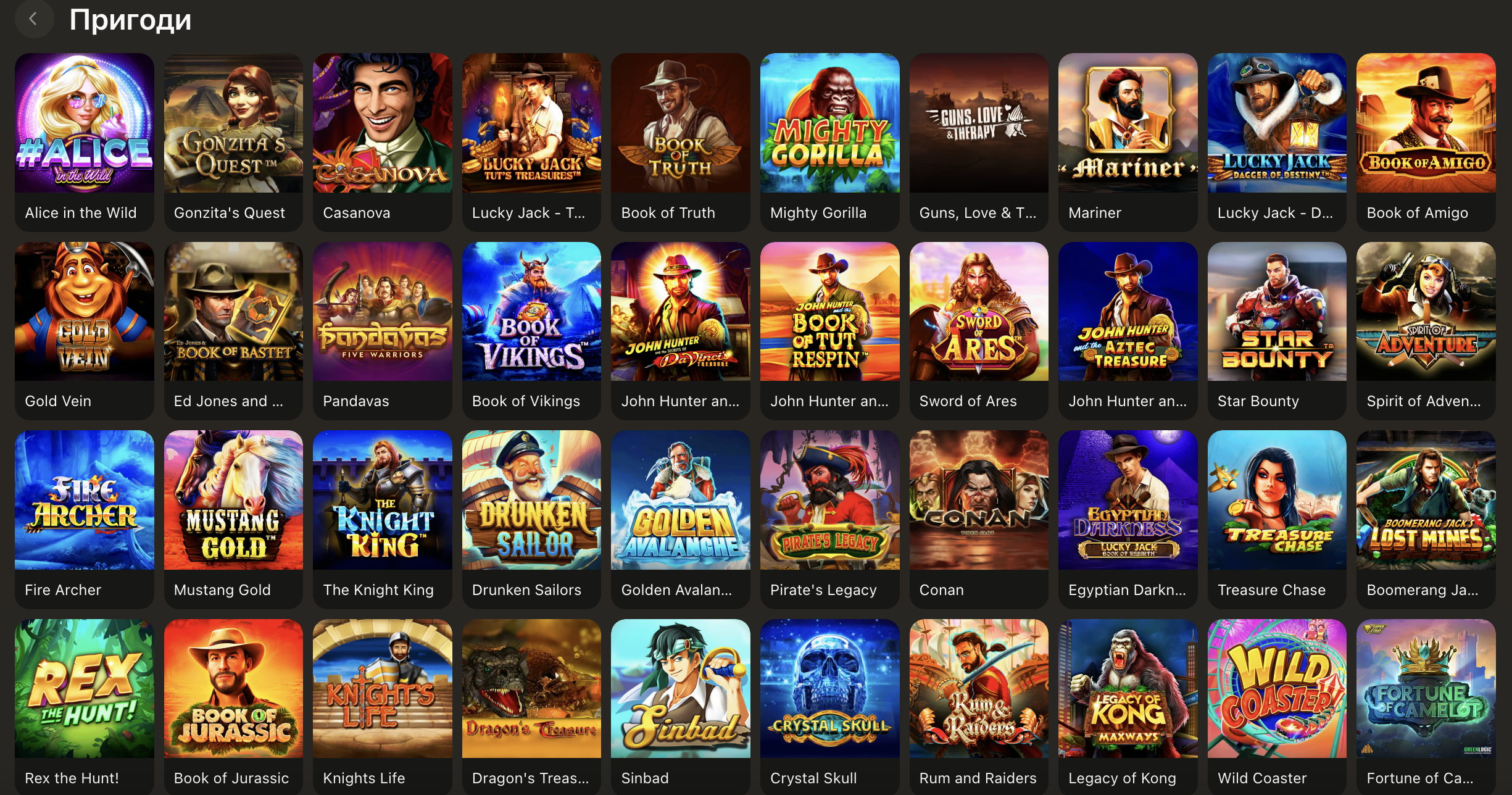This screenshot has width=1512, height=795.
Task: Select the Star Bounty game thumbnail
Action: (x=1277, y=312)
